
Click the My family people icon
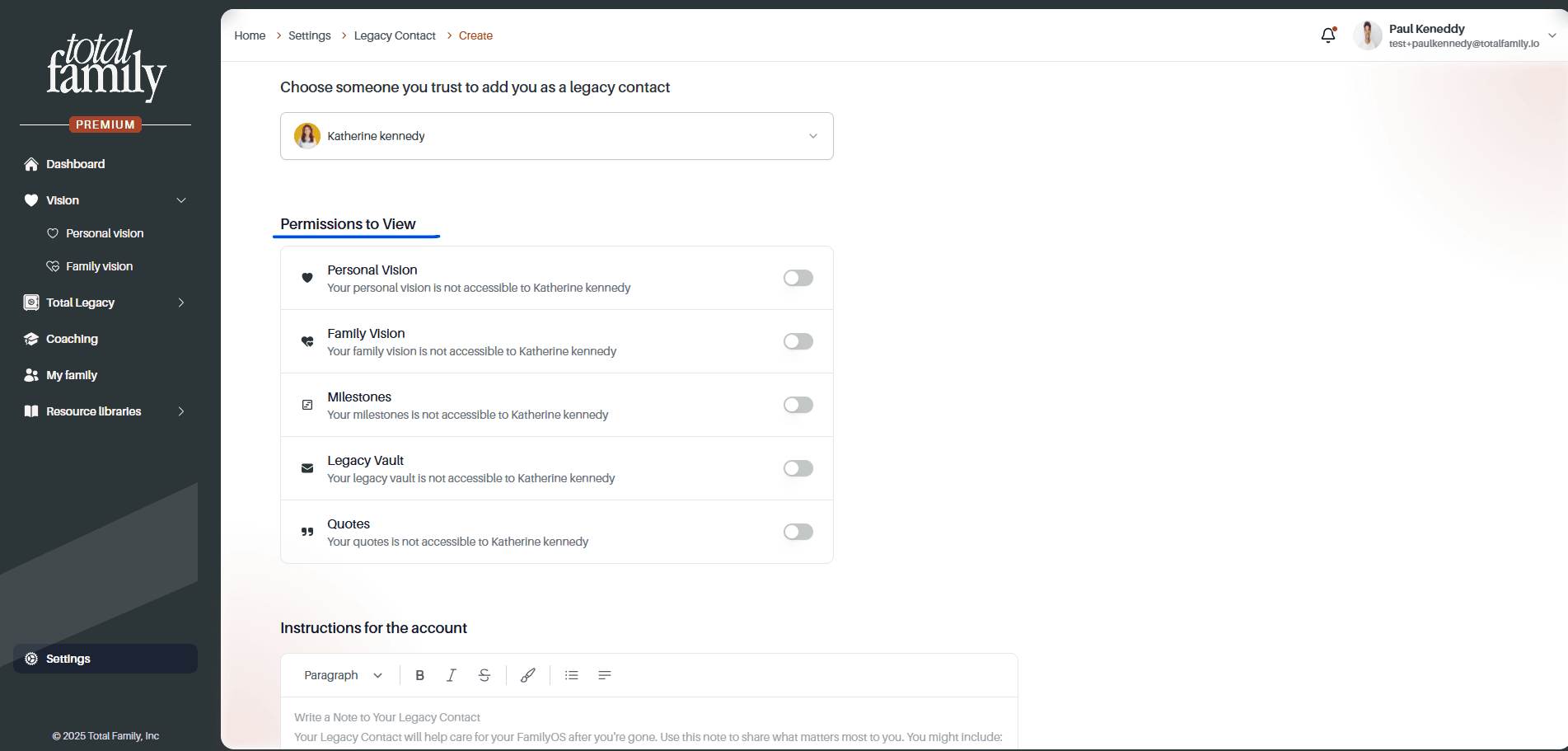31,375
